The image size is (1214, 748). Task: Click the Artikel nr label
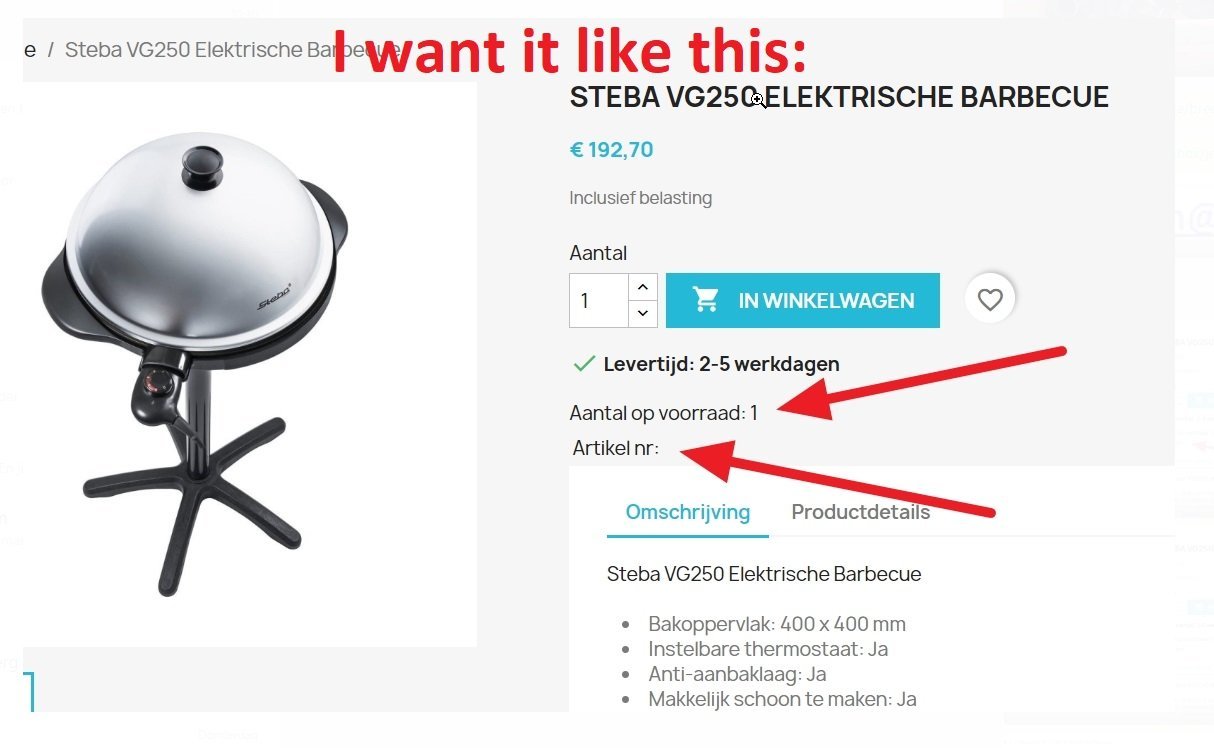(616, 448)
